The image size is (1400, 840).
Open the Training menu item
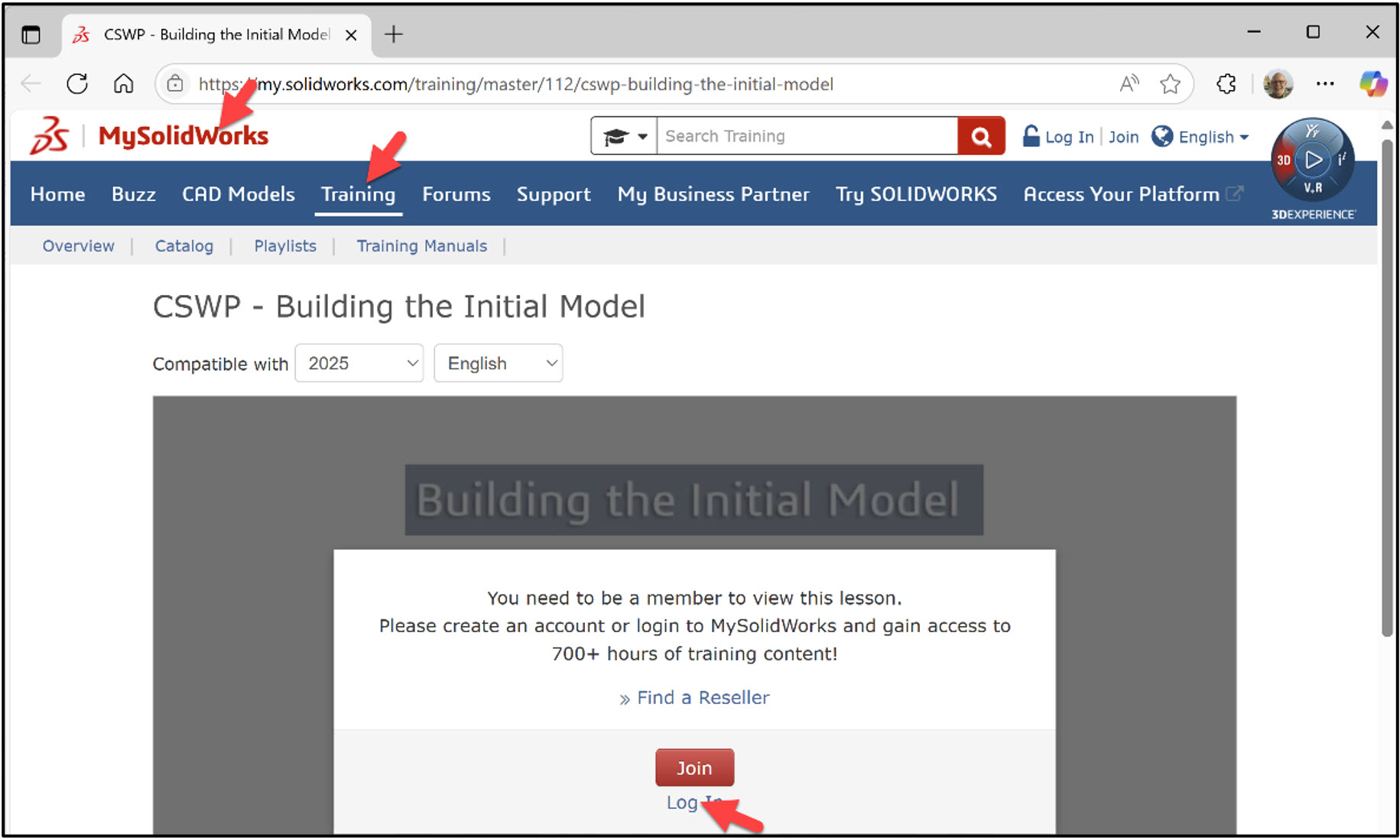pos(358,194)
